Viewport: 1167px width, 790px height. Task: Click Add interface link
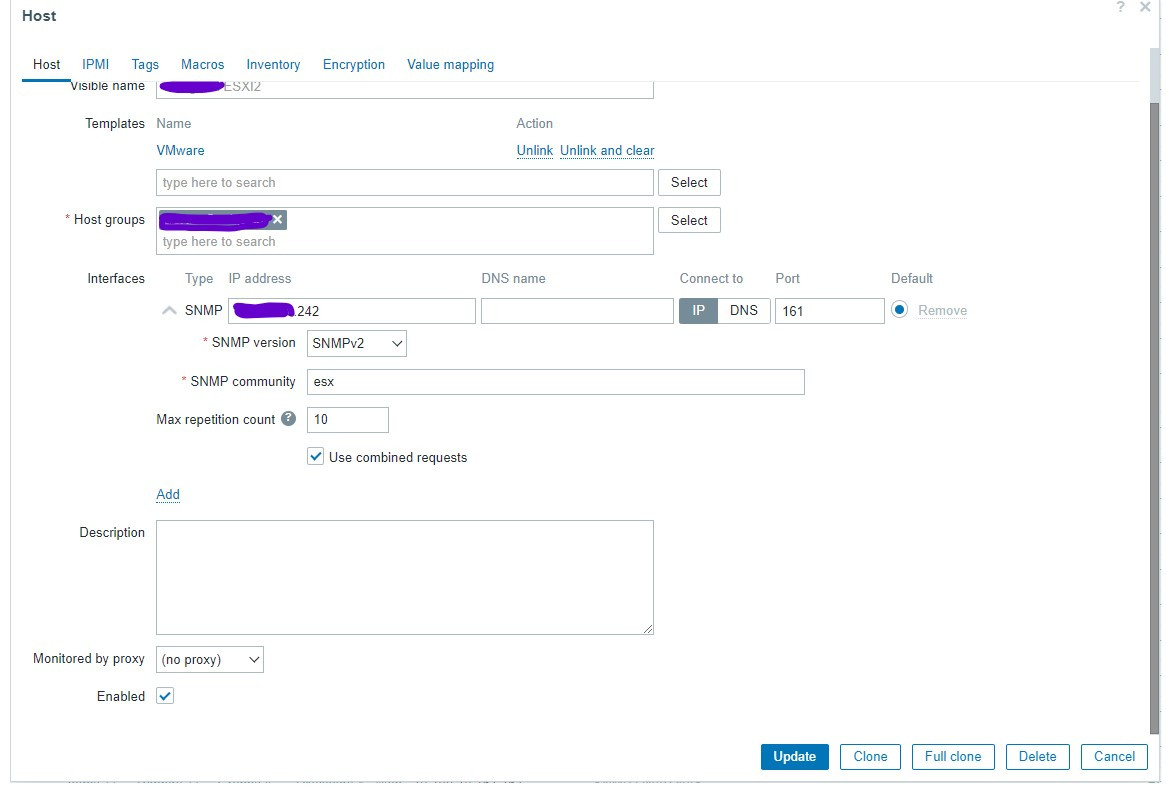coord(168,494)
